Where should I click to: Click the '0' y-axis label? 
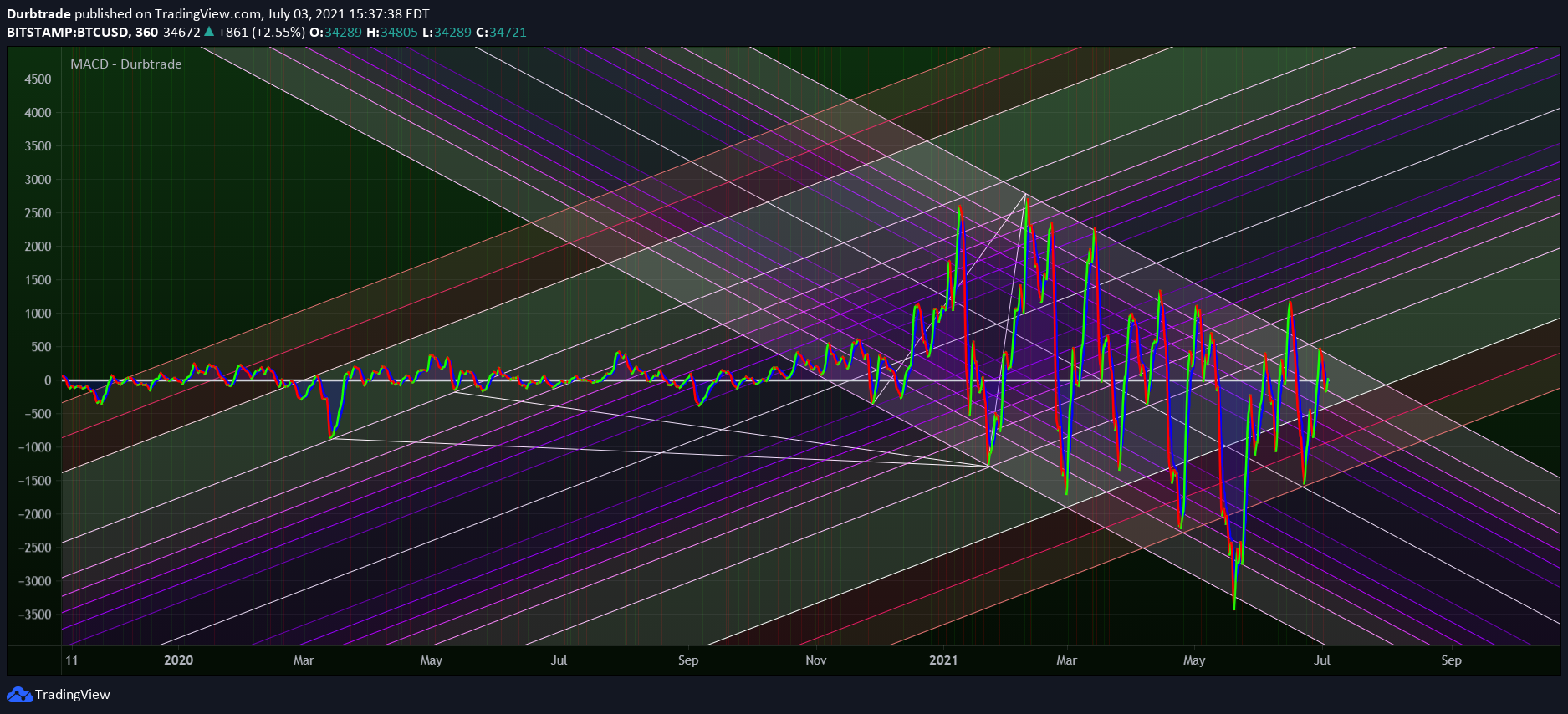(48, 380)
